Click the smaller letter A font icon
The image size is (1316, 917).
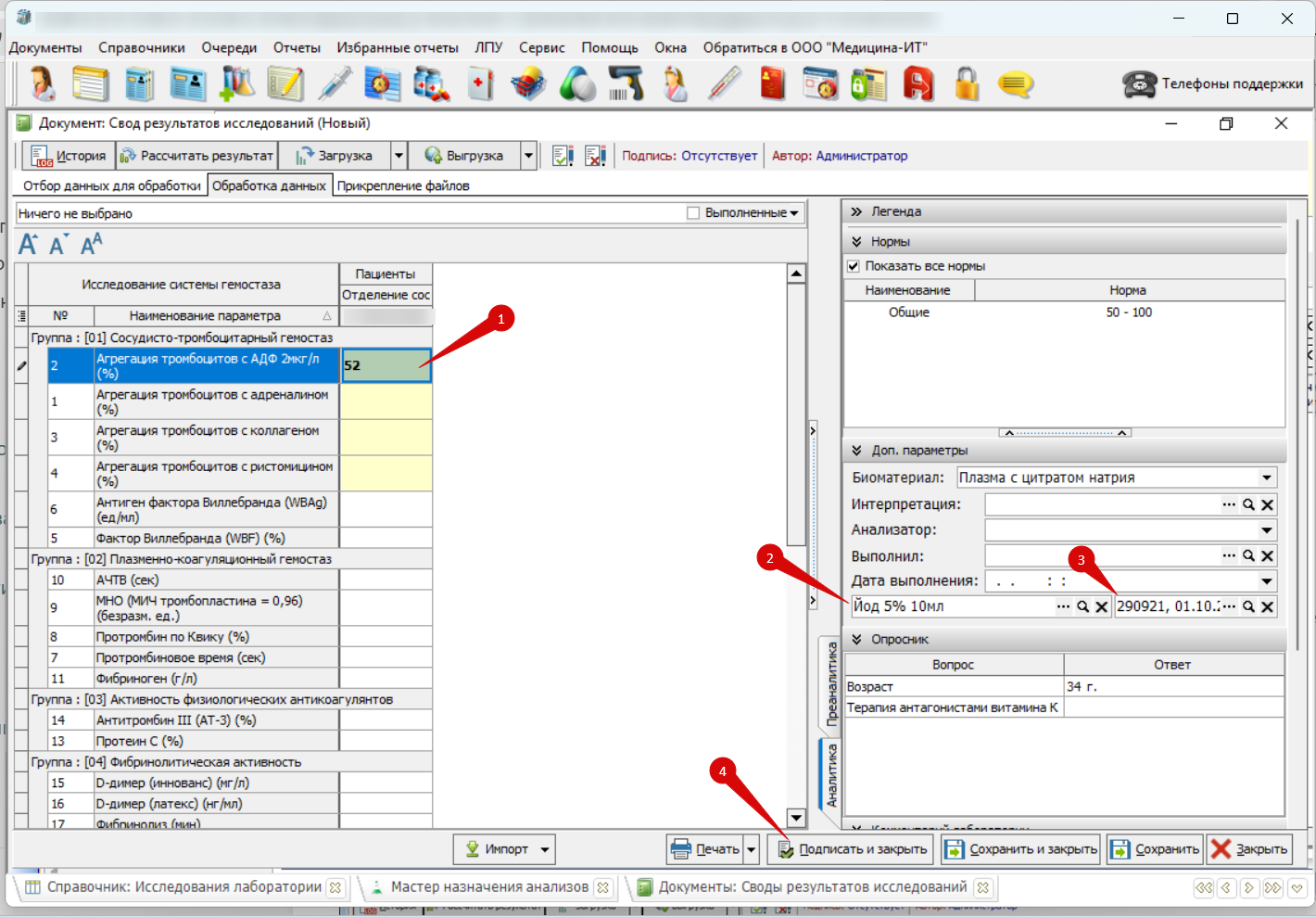click(58, 245)
